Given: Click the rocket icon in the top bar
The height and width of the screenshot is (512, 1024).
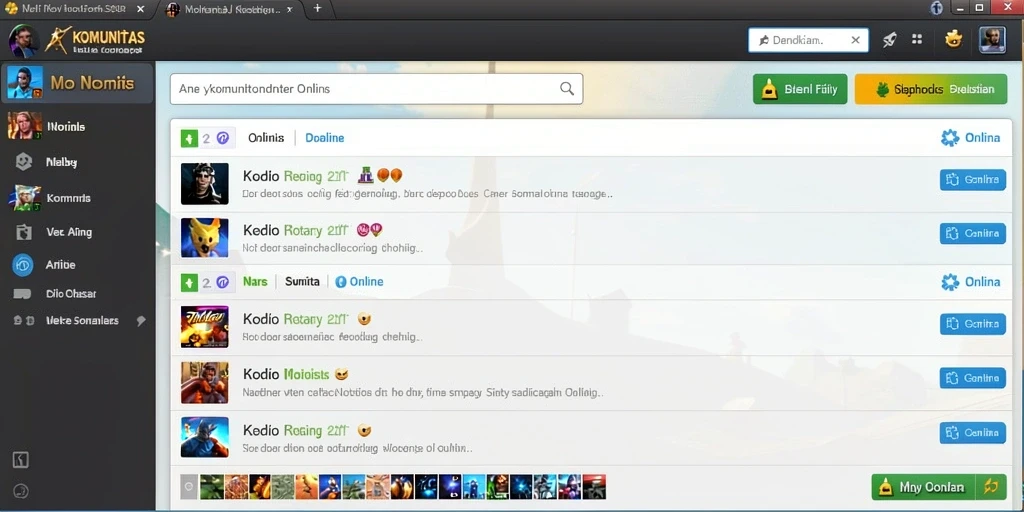Looking at the screenshot, I should (x=889, y=40).
